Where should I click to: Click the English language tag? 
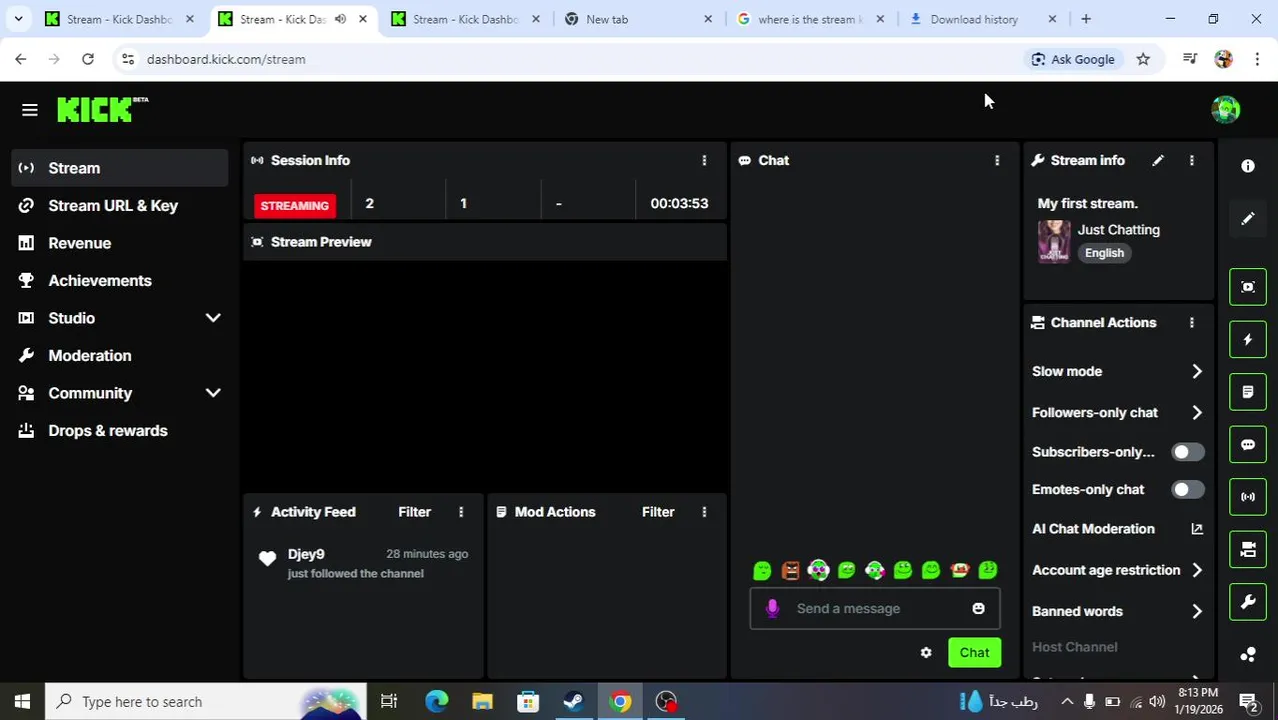click(1104, 253)
